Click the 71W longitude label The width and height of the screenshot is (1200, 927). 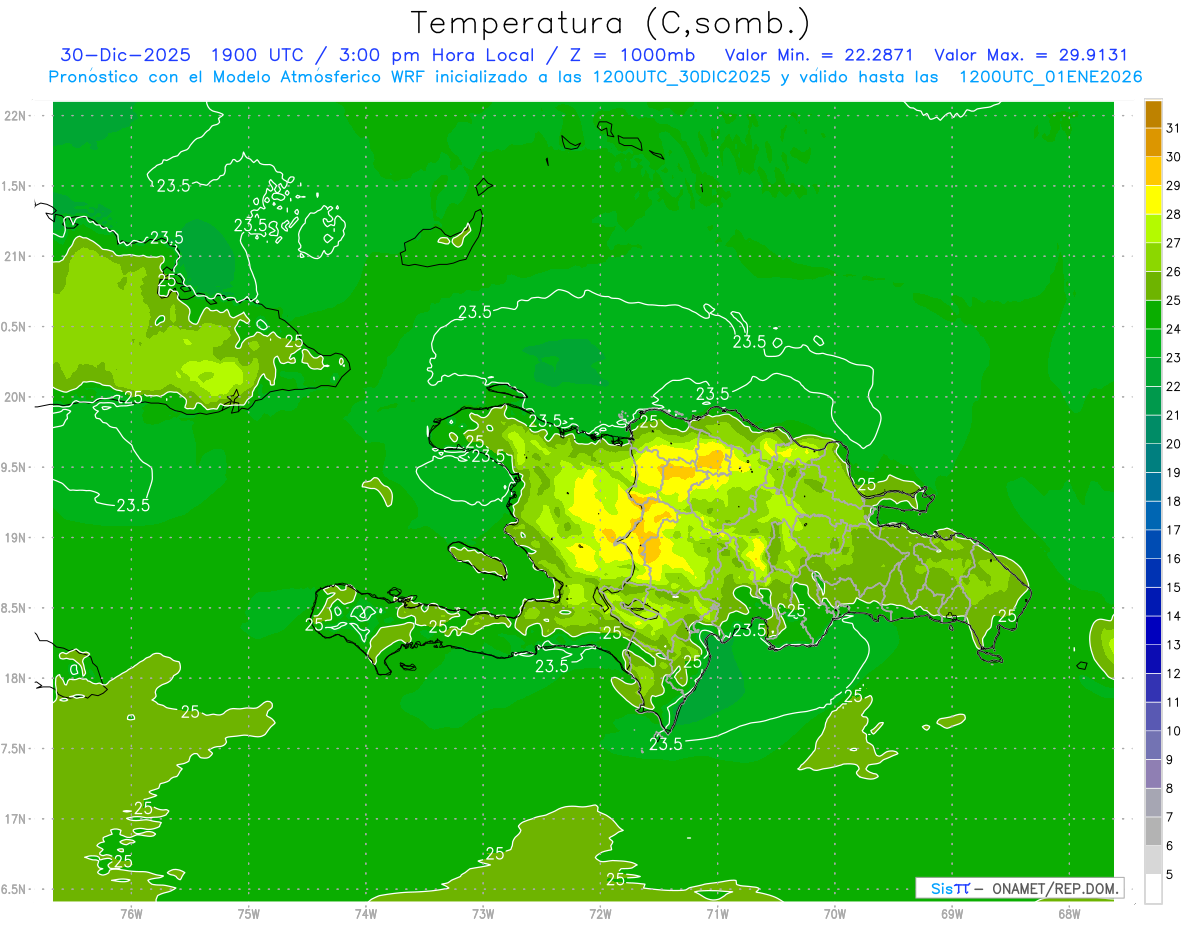click(x=717, y=913)
